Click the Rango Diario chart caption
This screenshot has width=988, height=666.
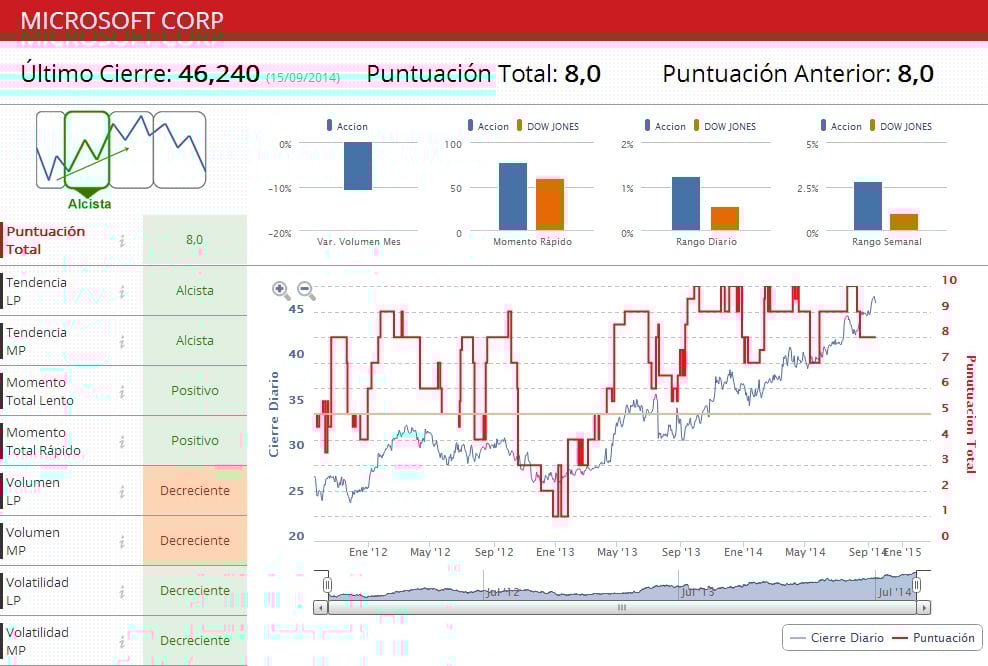(x=706, y=242)
